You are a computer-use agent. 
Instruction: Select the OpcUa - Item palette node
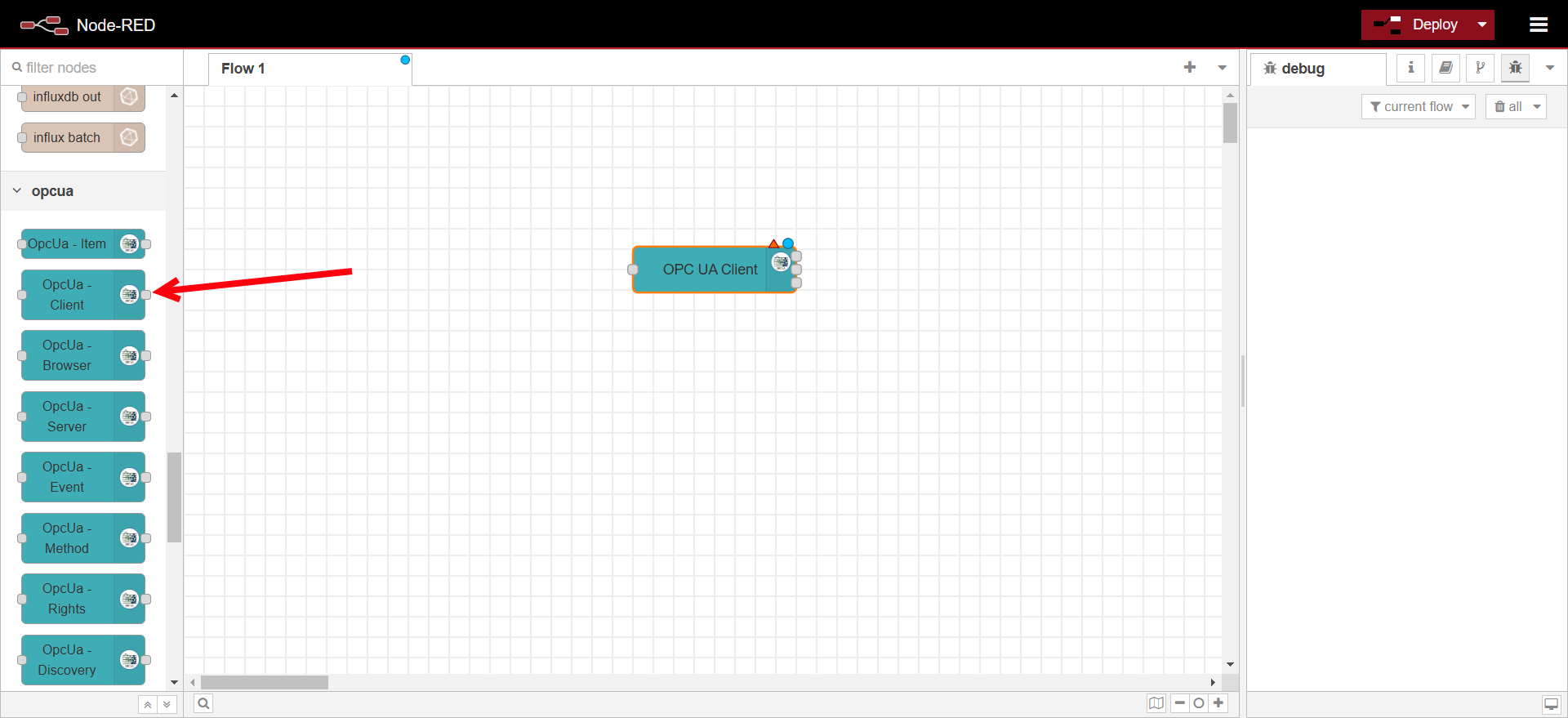pos(82,243)
